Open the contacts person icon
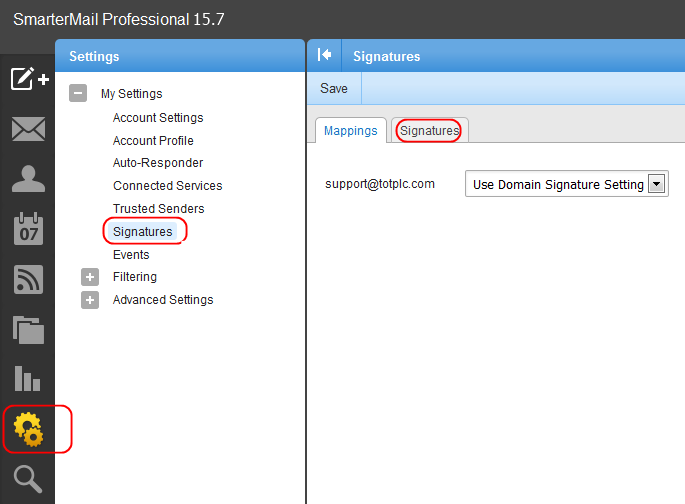 tap(28, 179)
